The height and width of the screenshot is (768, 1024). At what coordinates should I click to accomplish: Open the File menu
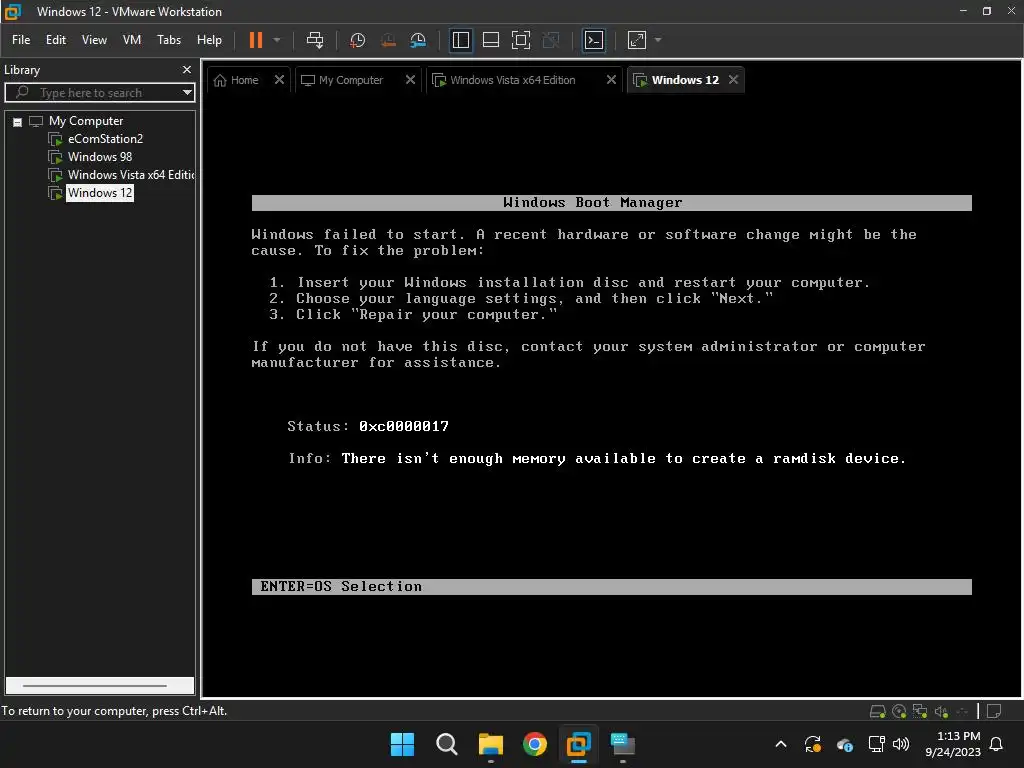click(x=21, y=40)
